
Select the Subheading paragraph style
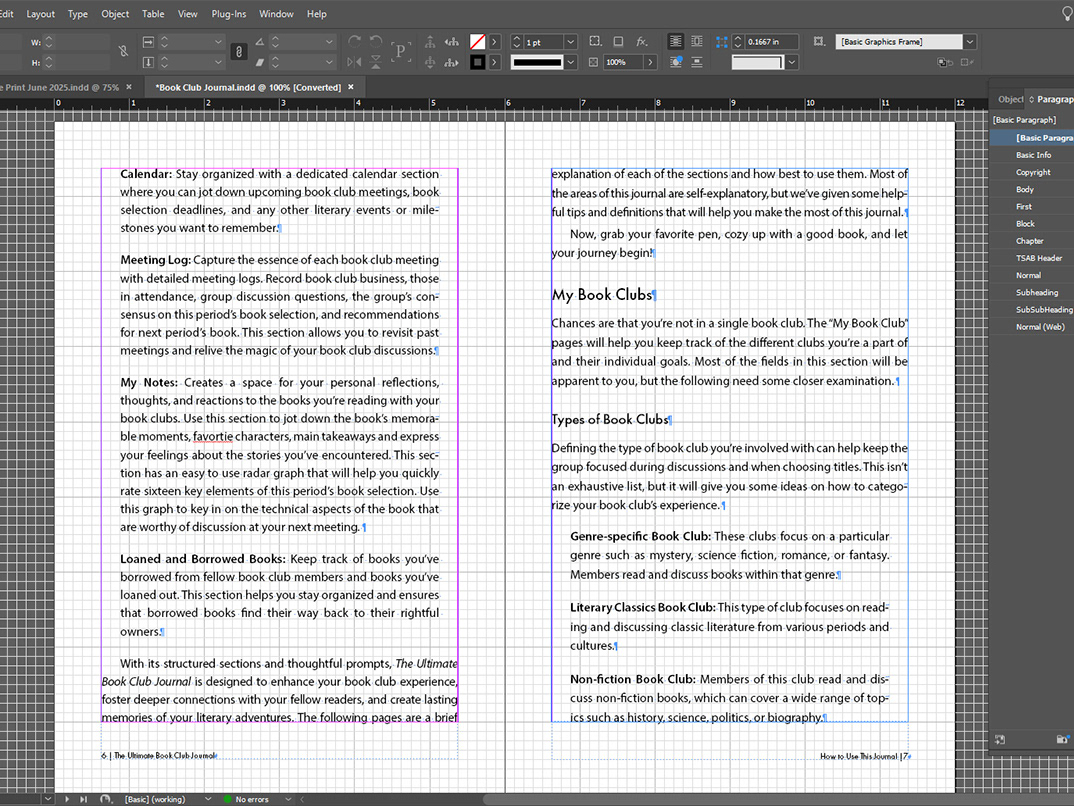click(x=1036, y=292)
